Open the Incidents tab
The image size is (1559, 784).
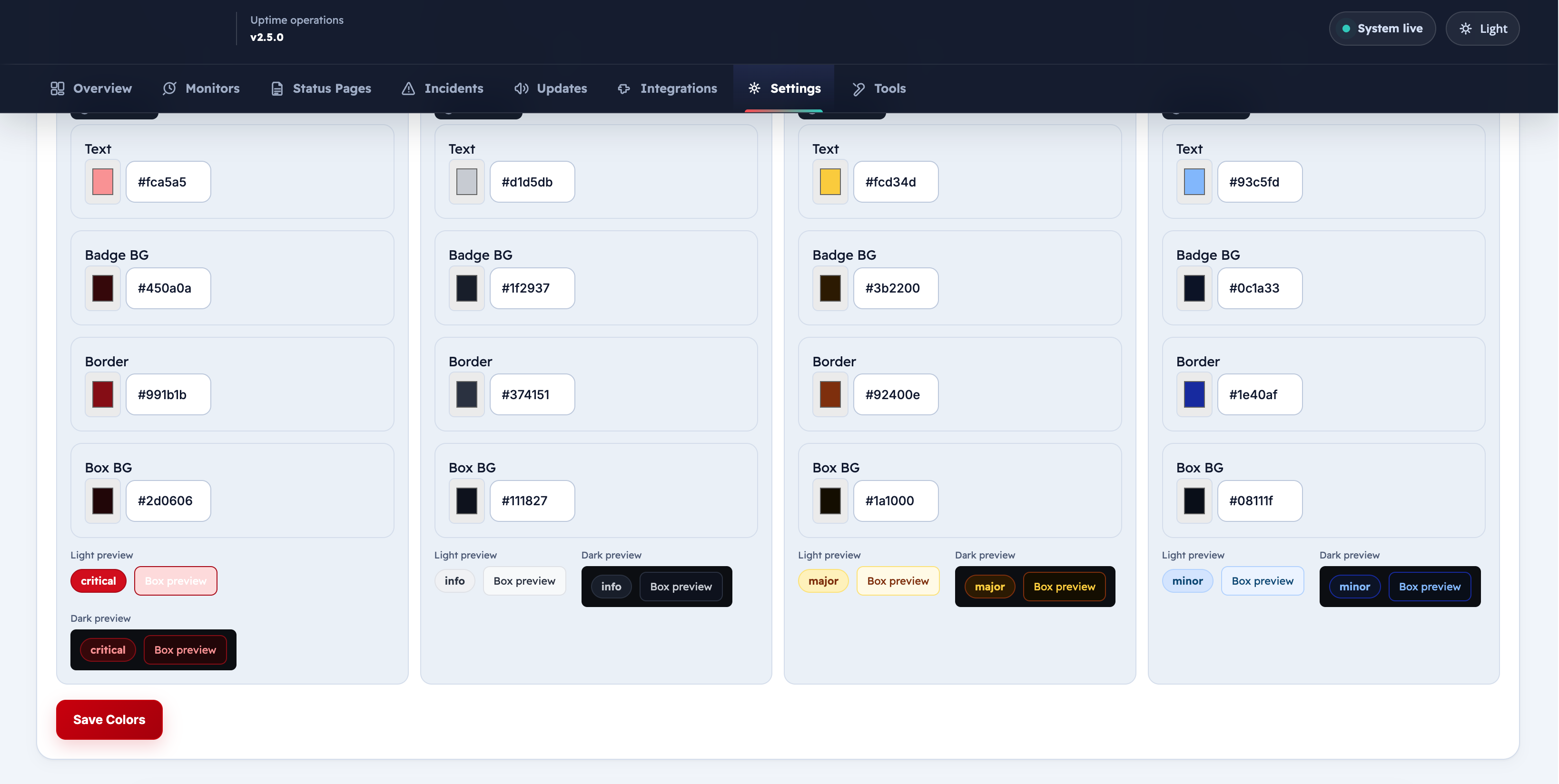tap(443, 88)
